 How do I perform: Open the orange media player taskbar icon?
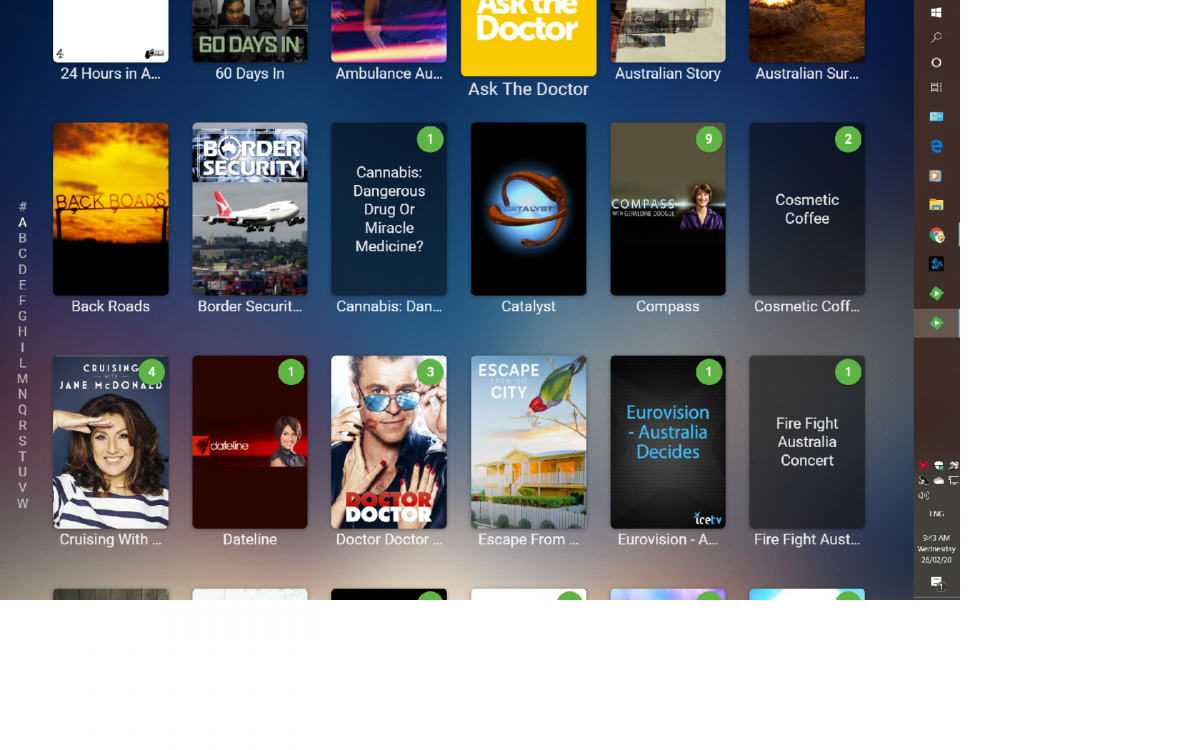936,176
